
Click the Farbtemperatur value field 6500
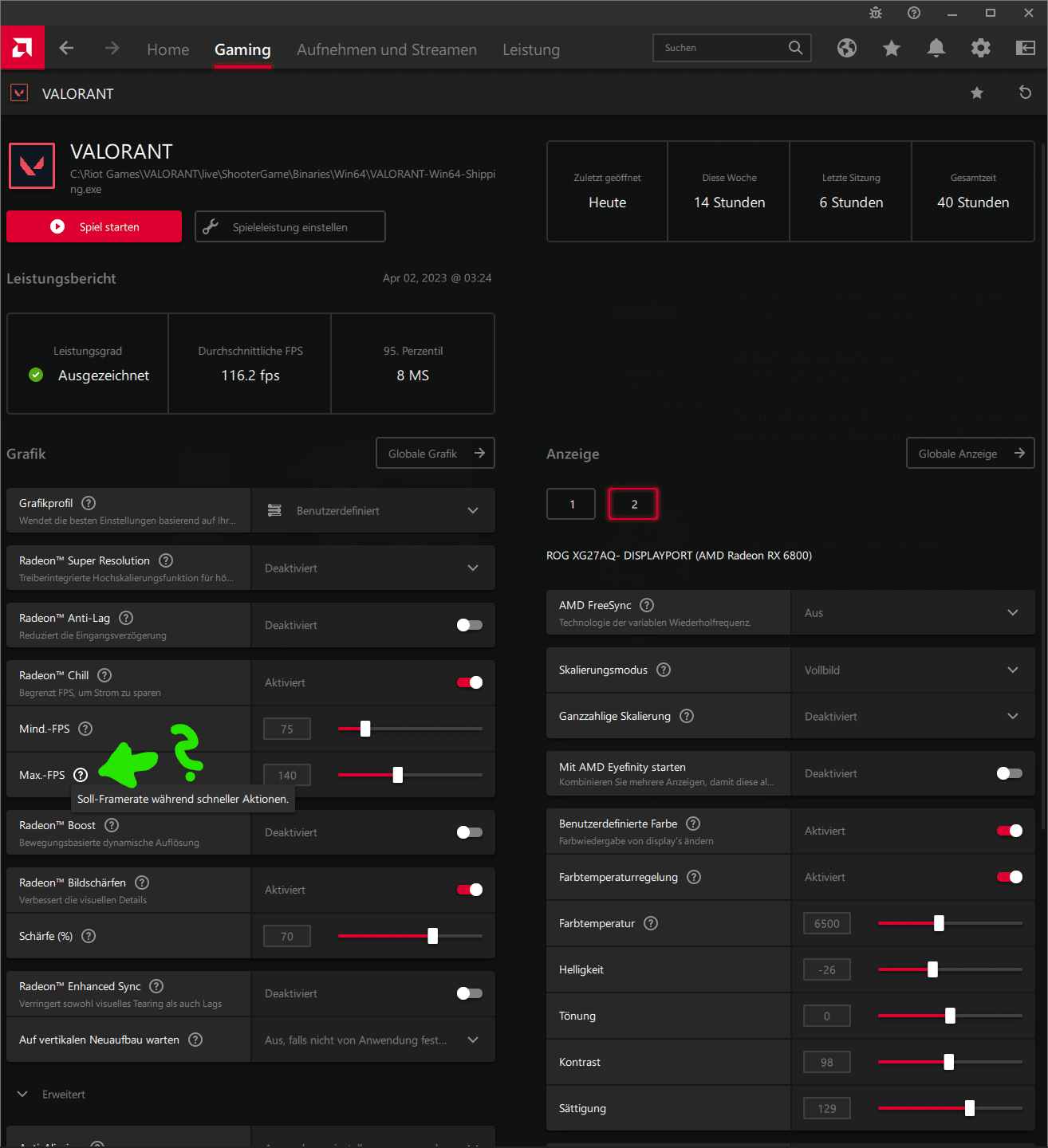(827, 923)
